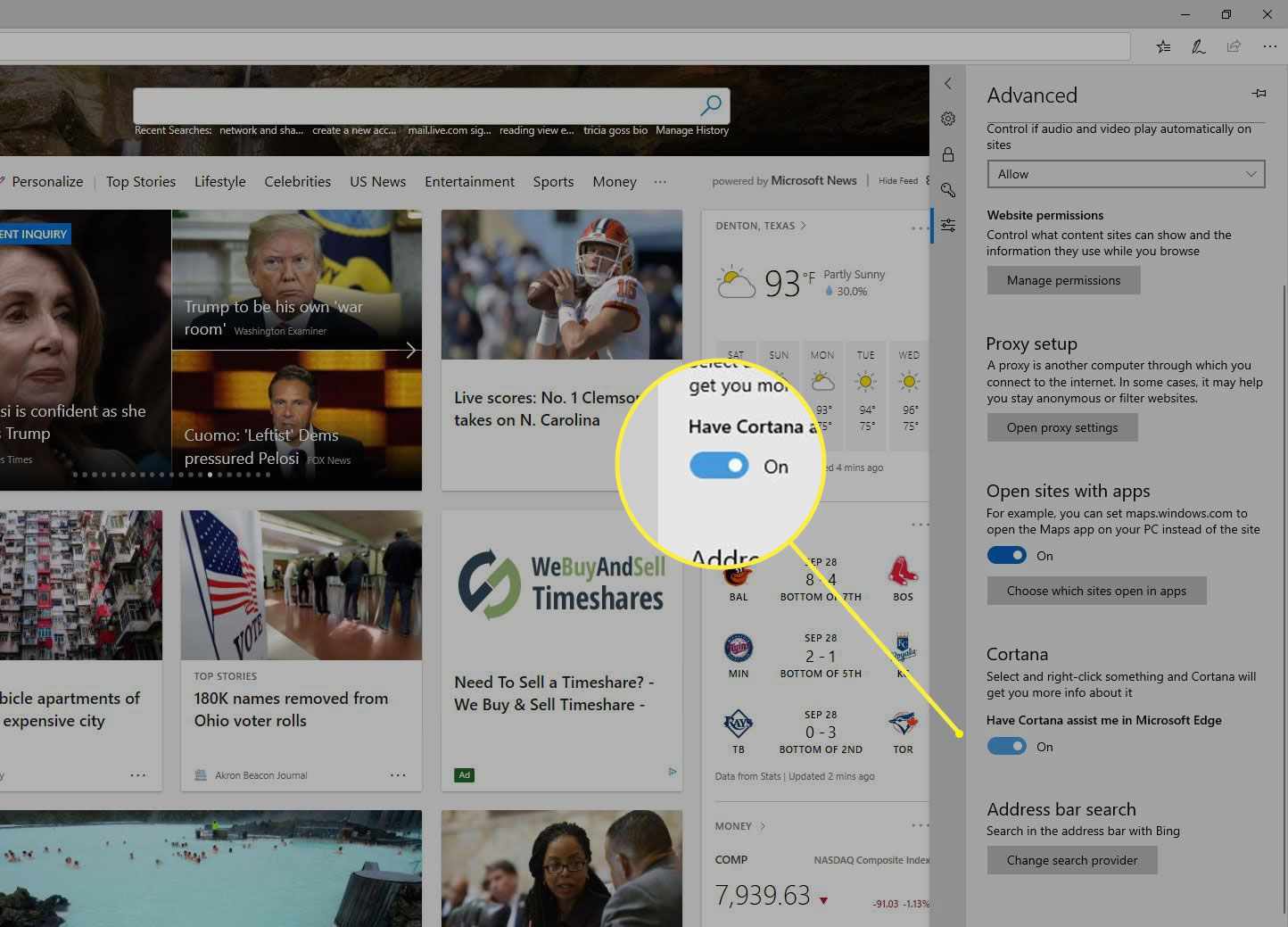Click Change search provider button

click(x=1072, y=860)
